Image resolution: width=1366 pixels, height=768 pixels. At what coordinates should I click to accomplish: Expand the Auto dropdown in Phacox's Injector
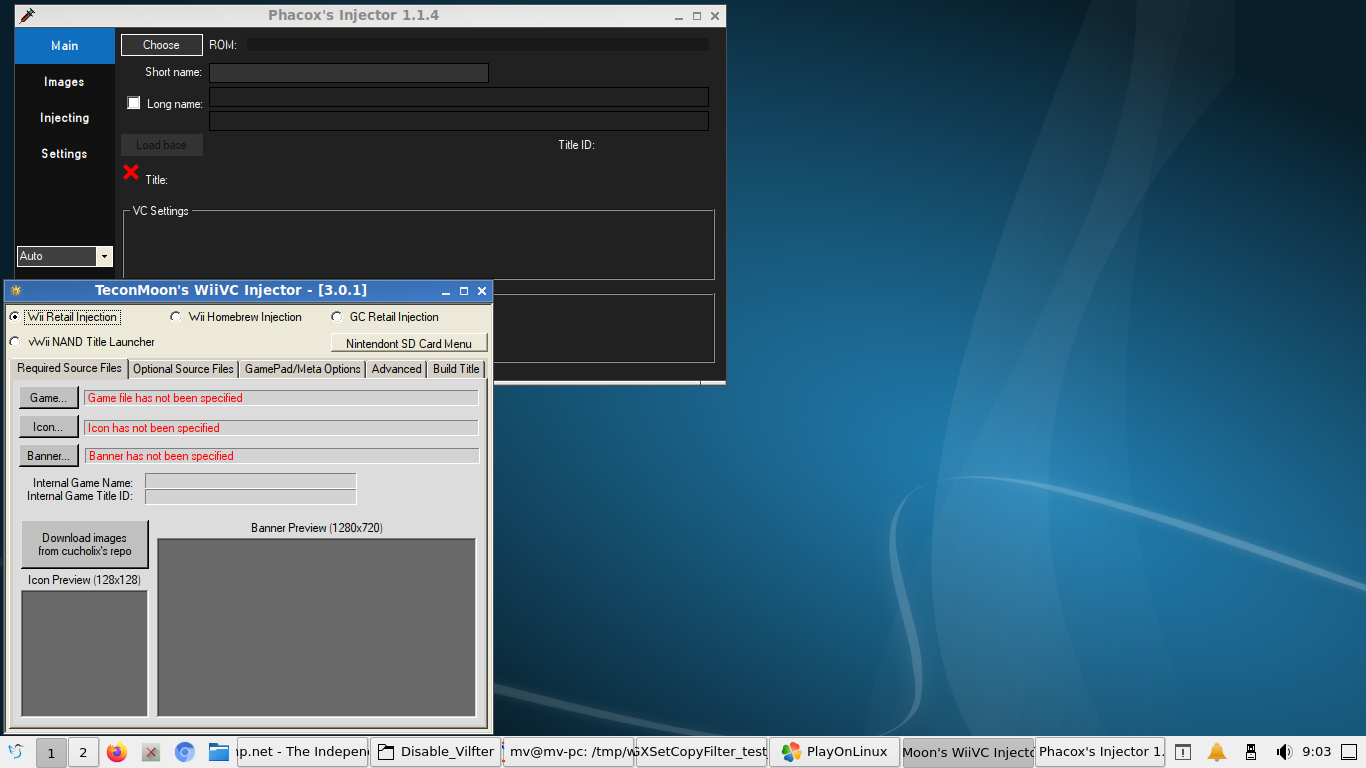[105, 257]
